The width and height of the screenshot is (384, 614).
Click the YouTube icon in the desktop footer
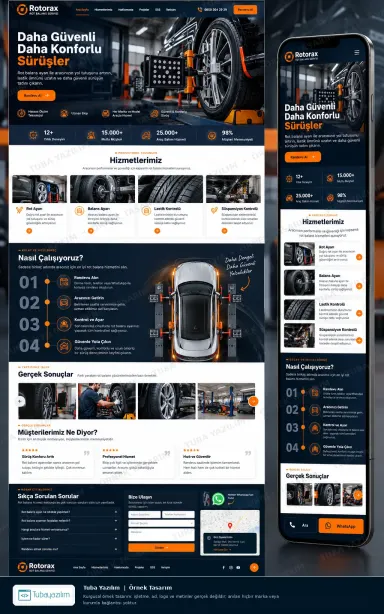238,567
